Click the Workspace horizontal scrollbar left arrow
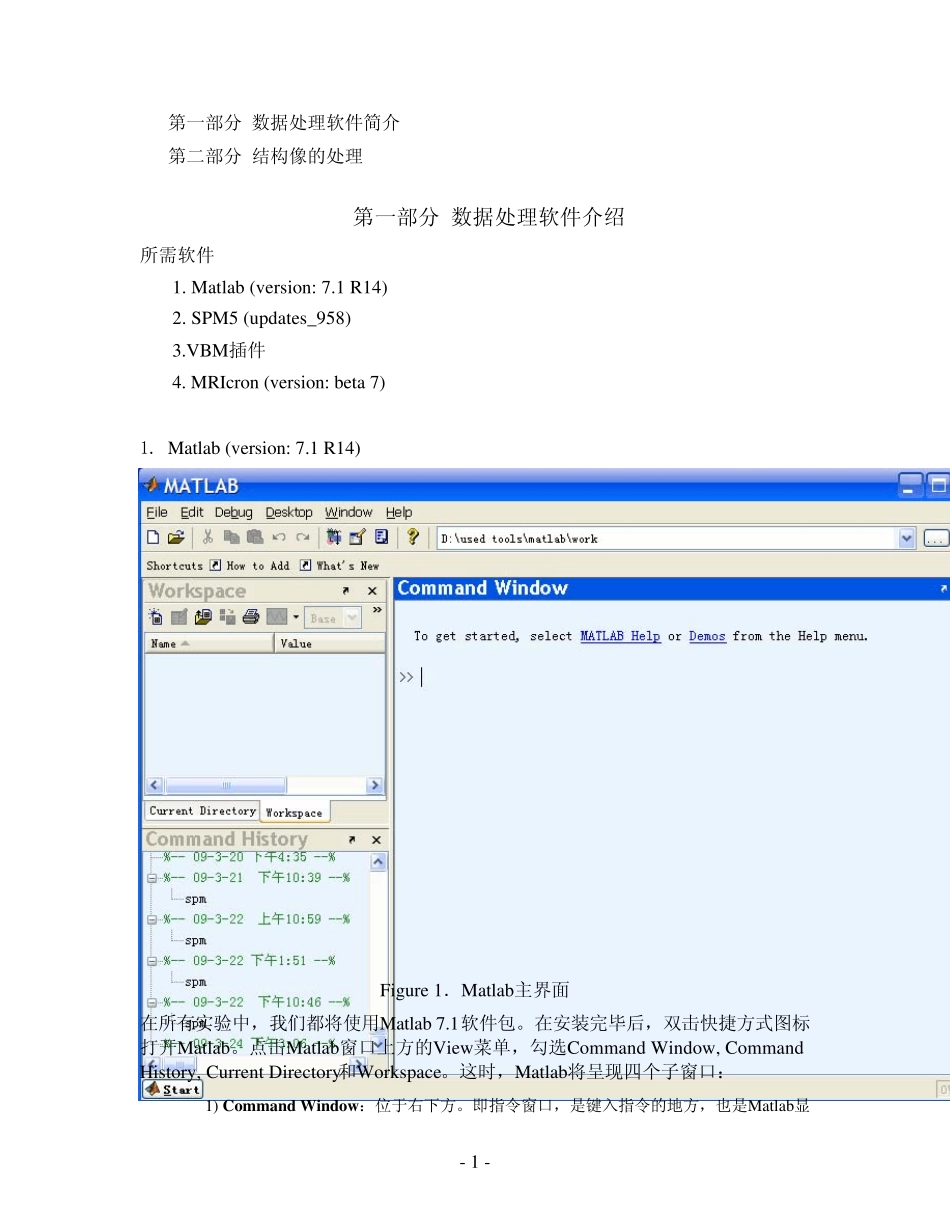 pos(155,785)
